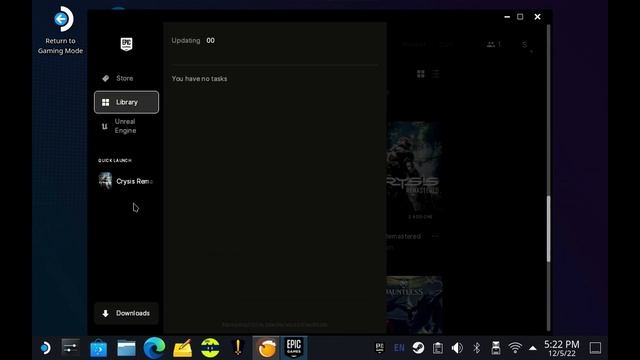Open the Unreal Engine section
Viewport: 640px width, 360px height.
(126, 126)
